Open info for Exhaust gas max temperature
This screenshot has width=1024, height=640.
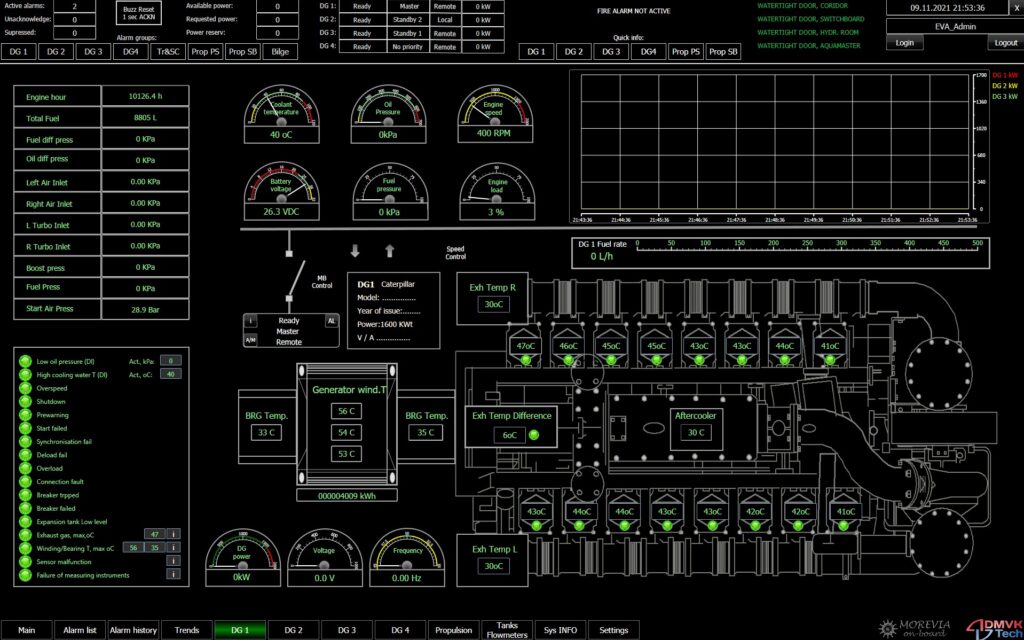point(173,534)
